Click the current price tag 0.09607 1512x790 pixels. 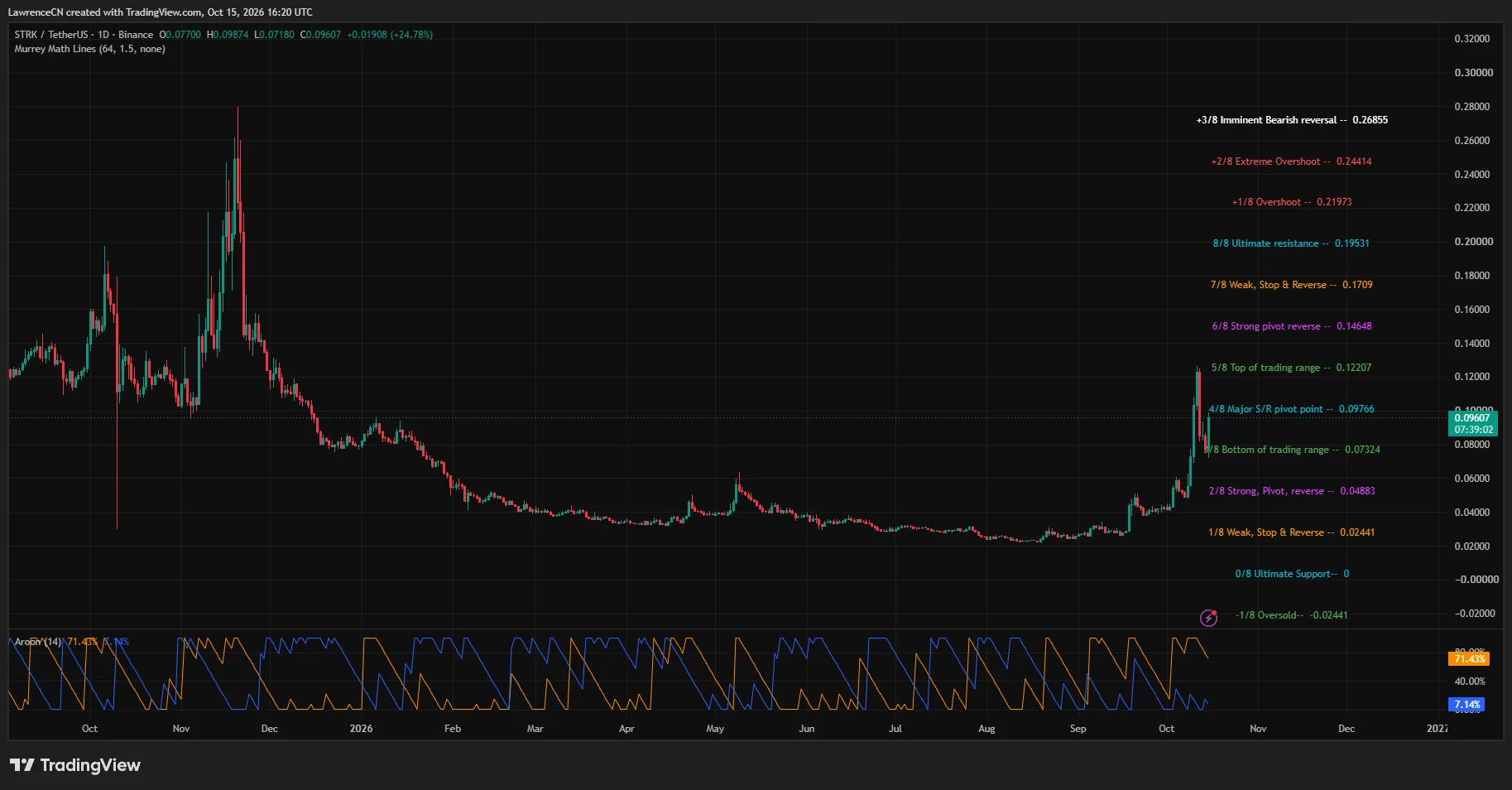click(x=1474, y=423)
